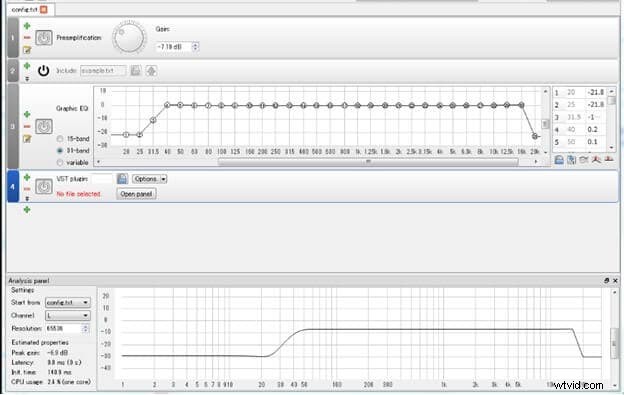Add a filter using Graphic EQ row plus
This screenshot has height=395, width=624.
27,115
